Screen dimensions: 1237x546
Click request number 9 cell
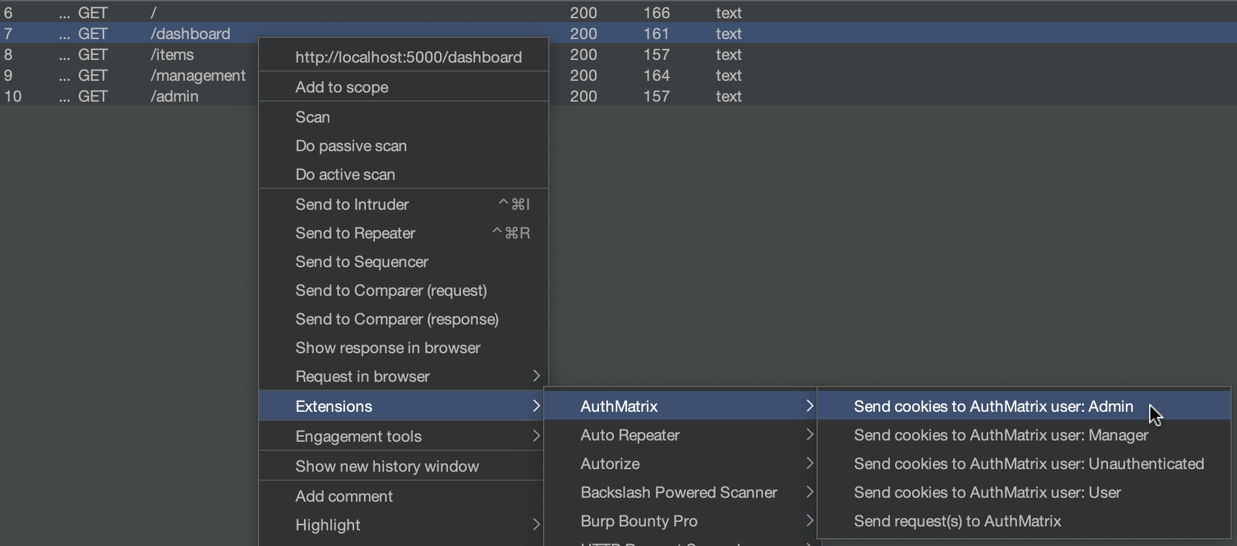tap(8, 76)
